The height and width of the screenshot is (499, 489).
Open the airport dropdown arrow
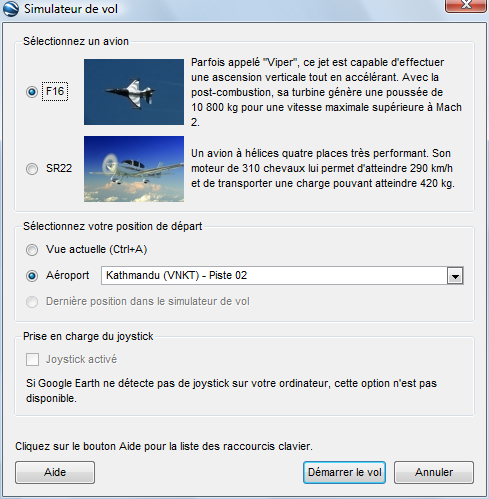tap(455, 276)
